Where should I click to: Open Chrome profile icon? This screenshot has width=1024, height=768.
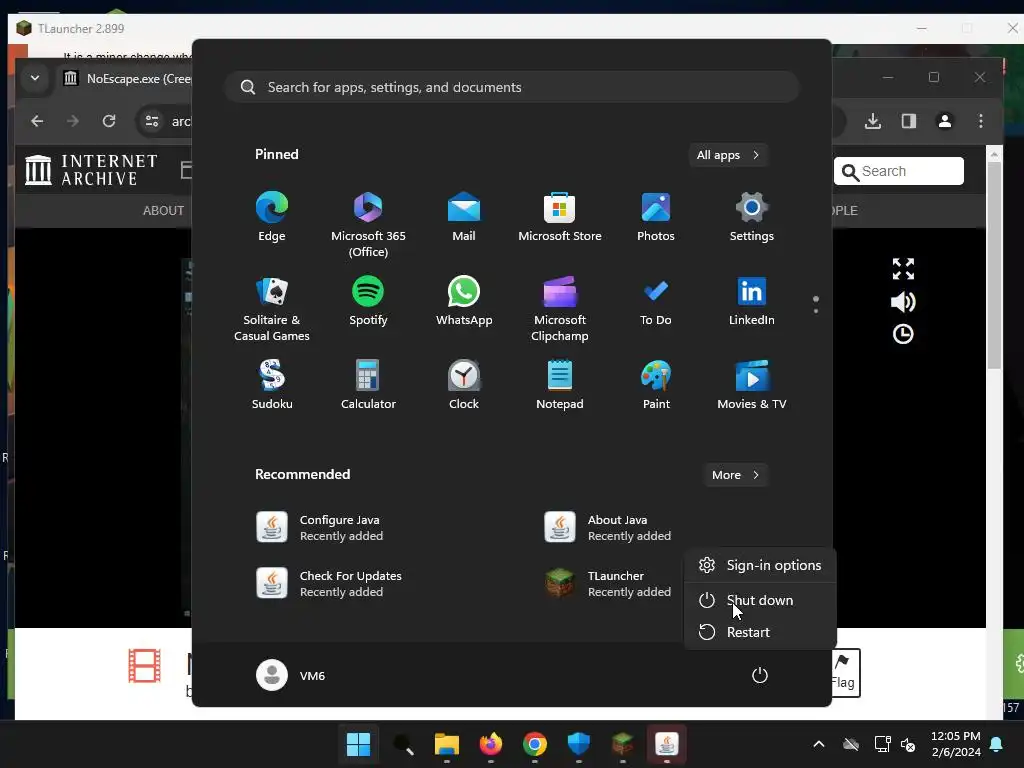[x=944, y=121]
